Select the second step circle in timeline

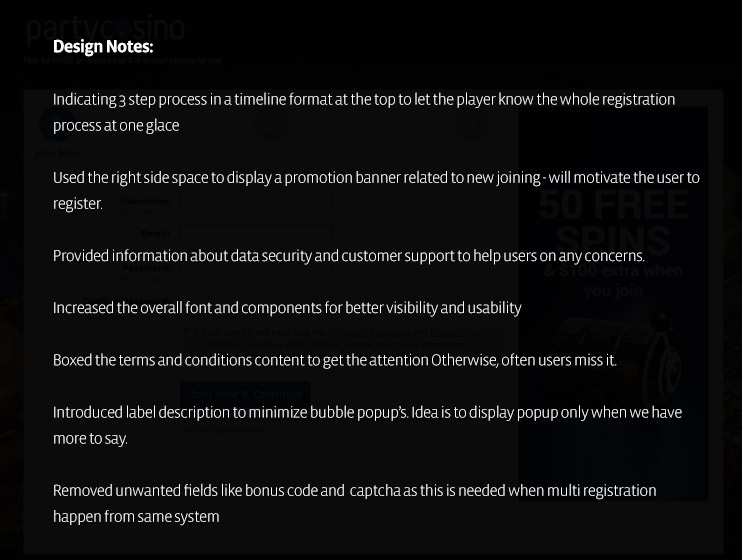click(268, 124)
